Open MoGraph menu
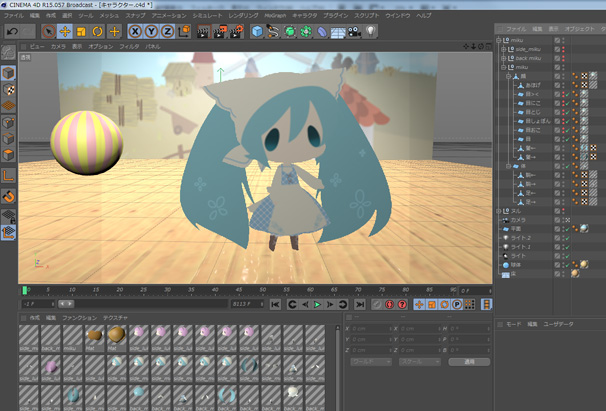The width and height of the screenshot is (606, 411). click(x=275, y=15)
